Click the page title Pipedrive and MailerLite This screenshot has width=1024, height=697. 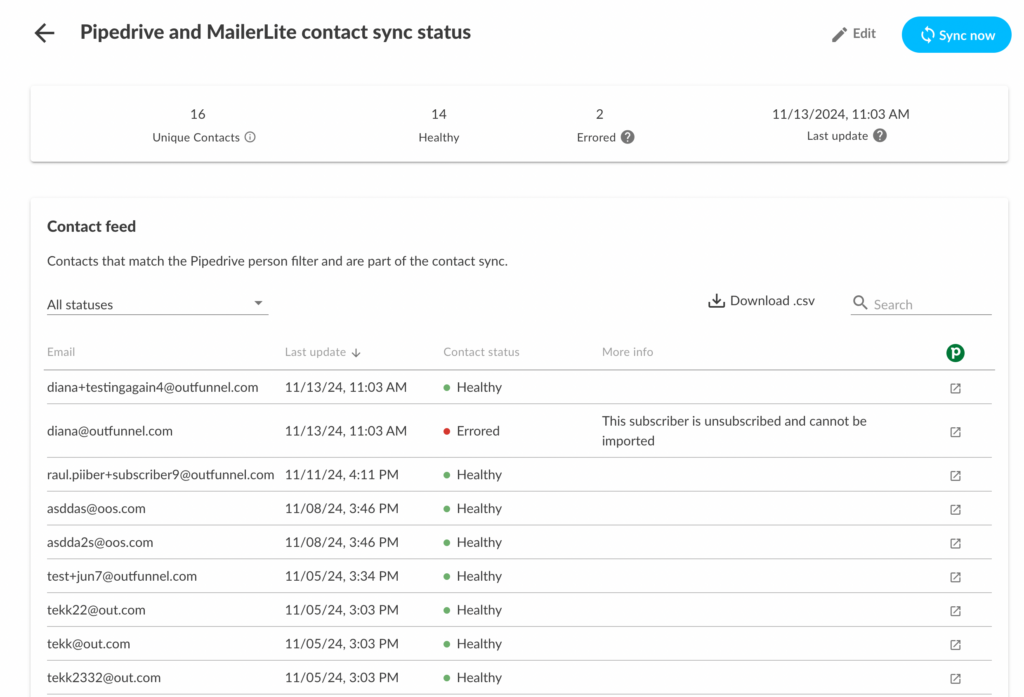(275, 32)
